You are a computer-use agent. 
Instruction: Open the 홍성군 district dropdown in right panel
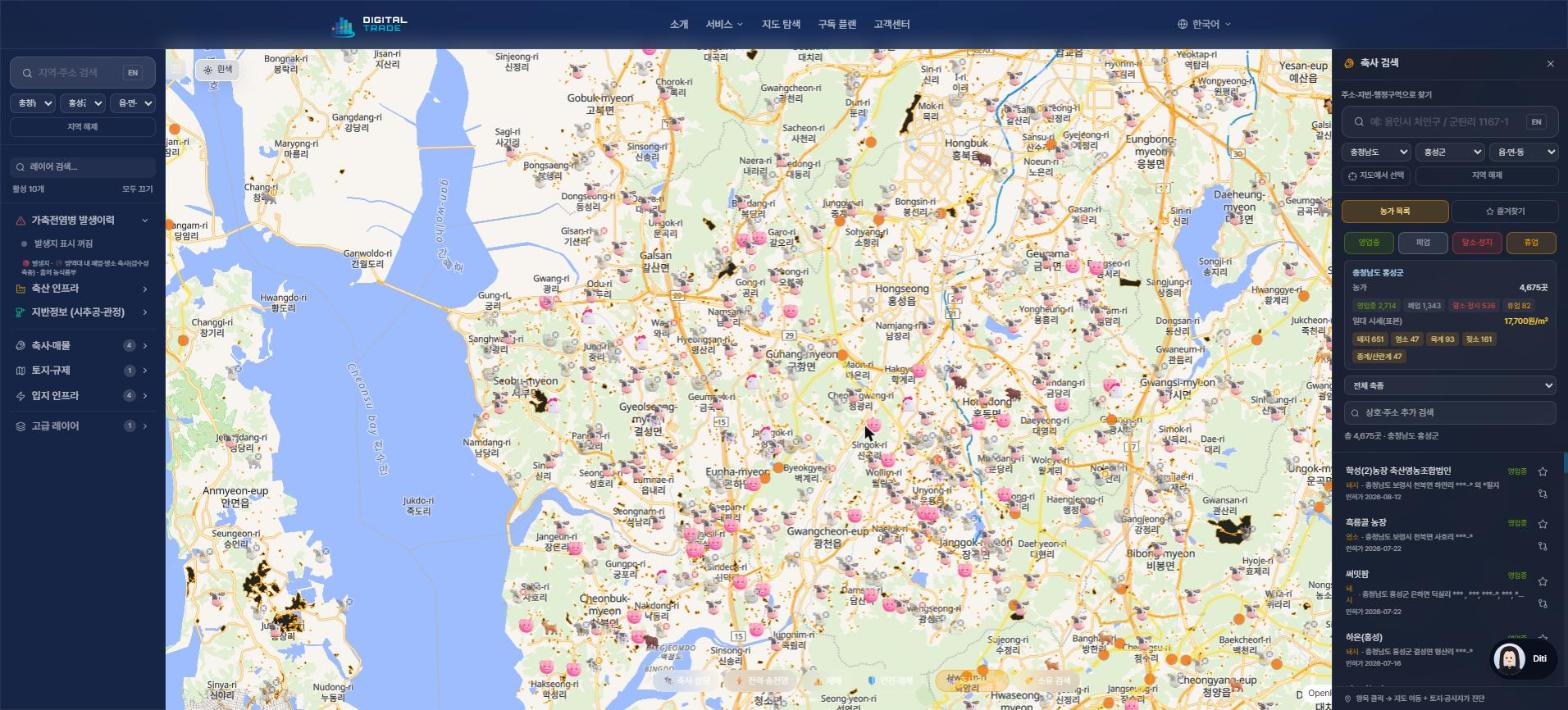point(1450,152)
